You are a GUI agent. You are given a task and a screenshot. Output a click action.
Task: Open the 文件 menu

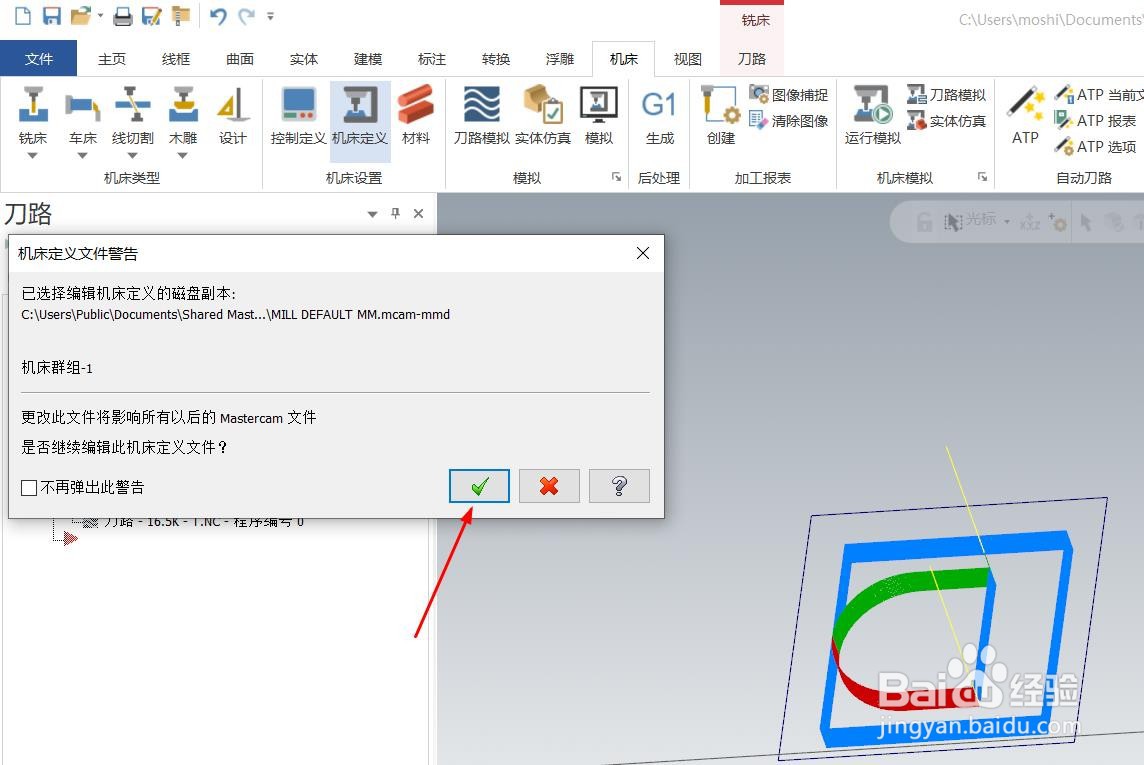[39, 59]
